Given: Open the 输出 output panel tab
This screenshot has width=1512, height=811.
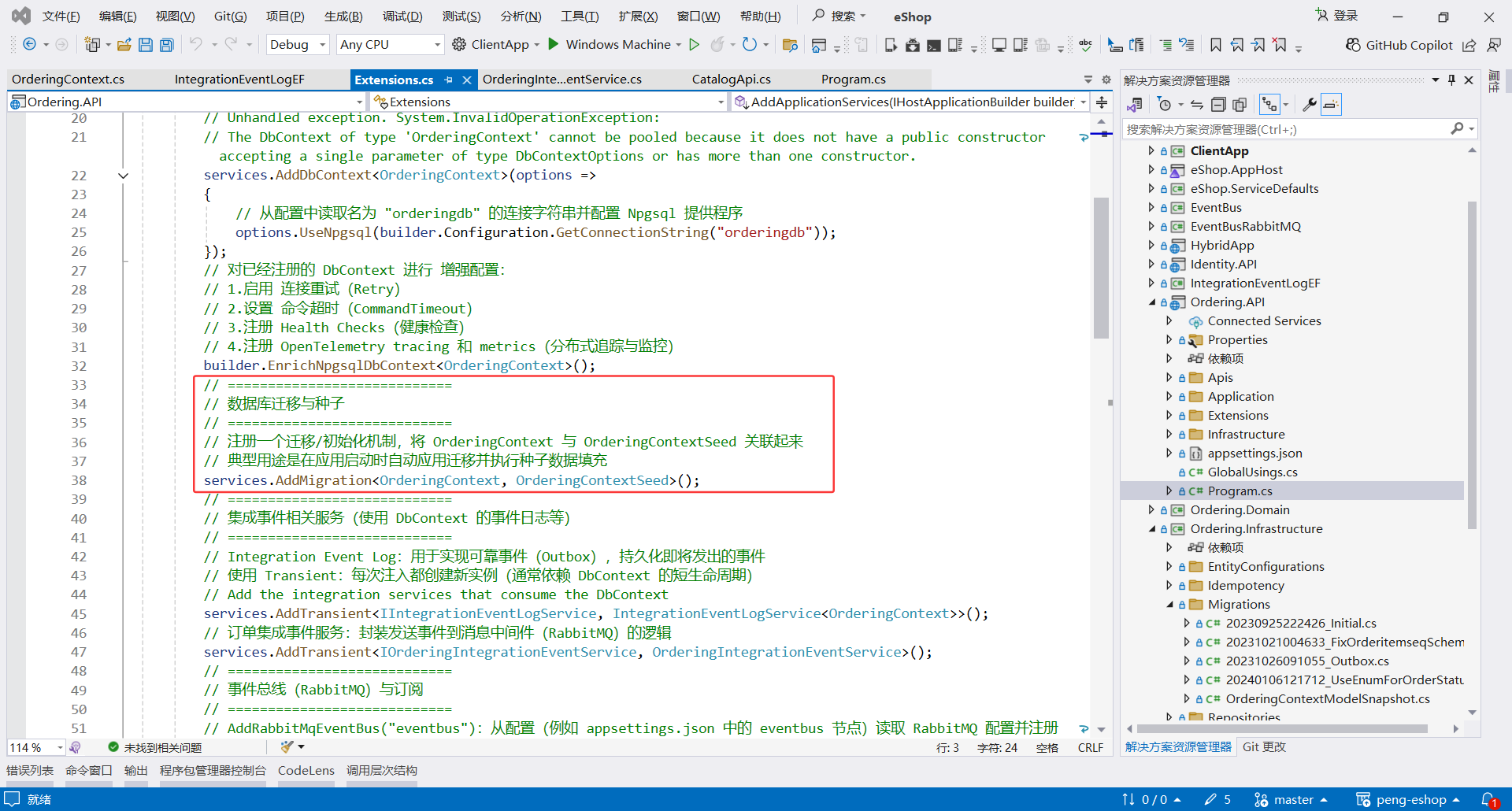Looking at the screenshot, I should [136, 771].
